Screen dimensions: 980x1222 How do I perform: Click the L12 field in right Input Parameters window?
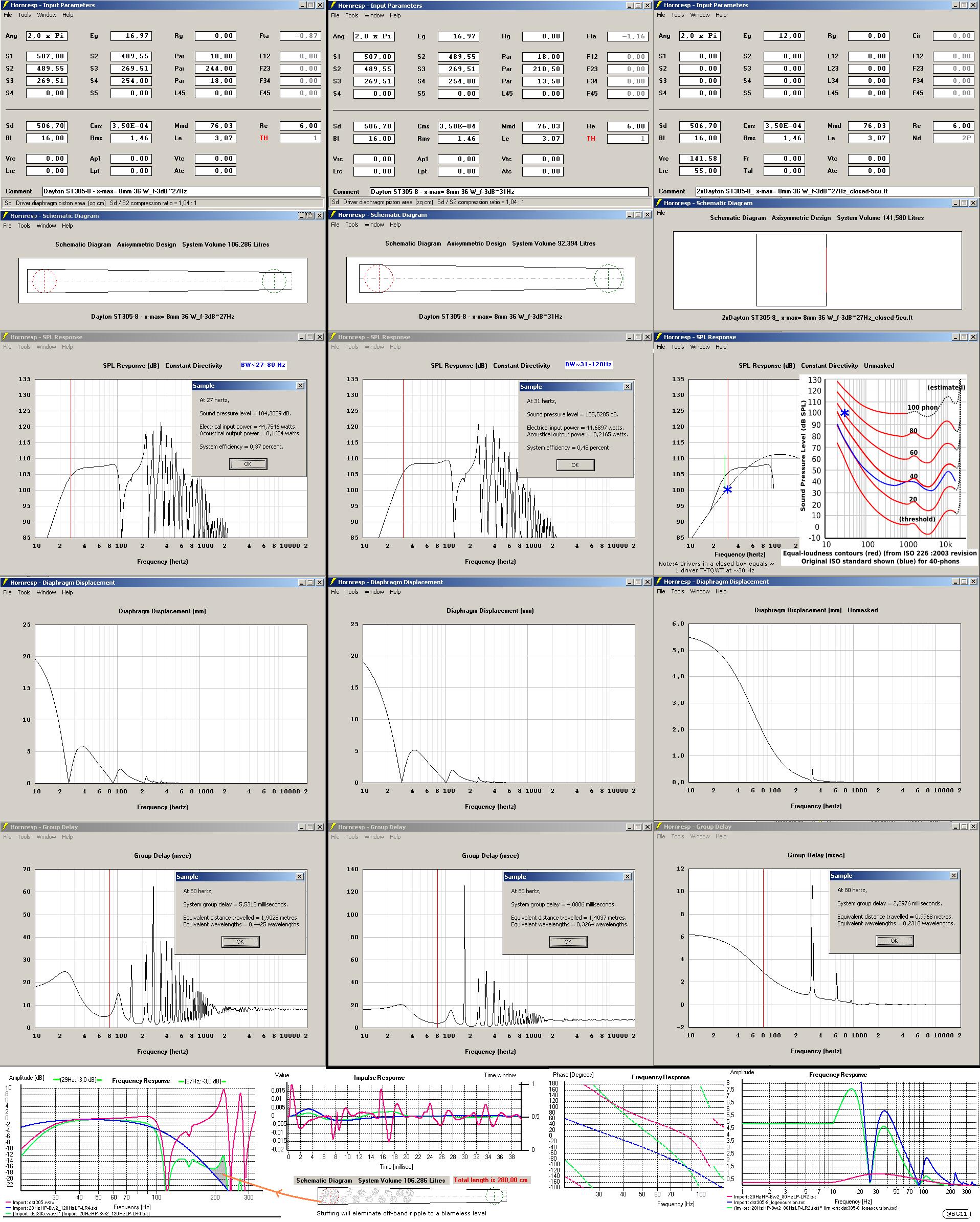(868, 56)
